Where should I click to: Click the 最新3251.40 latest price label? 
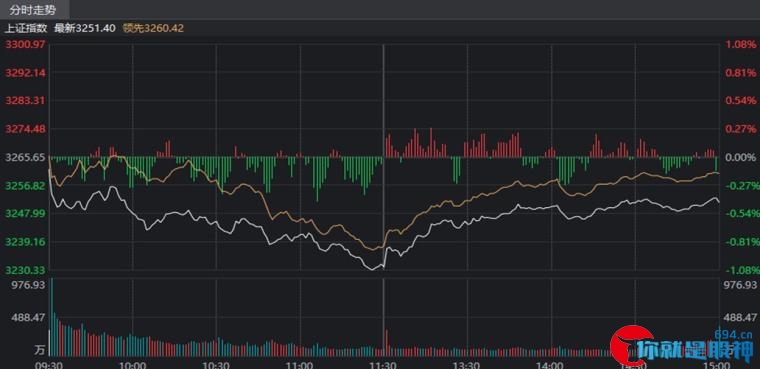(85, 28)
